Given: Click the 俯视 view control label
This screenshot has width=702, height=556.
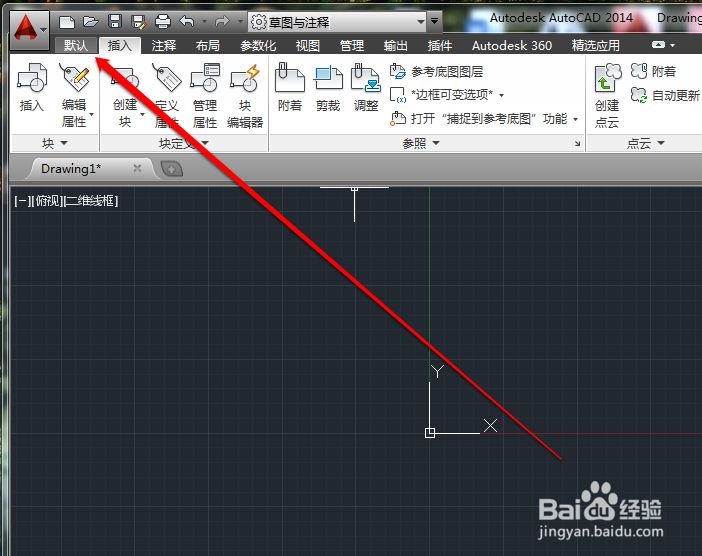Looking at the screenshot, I should click(x=47, y=201).
